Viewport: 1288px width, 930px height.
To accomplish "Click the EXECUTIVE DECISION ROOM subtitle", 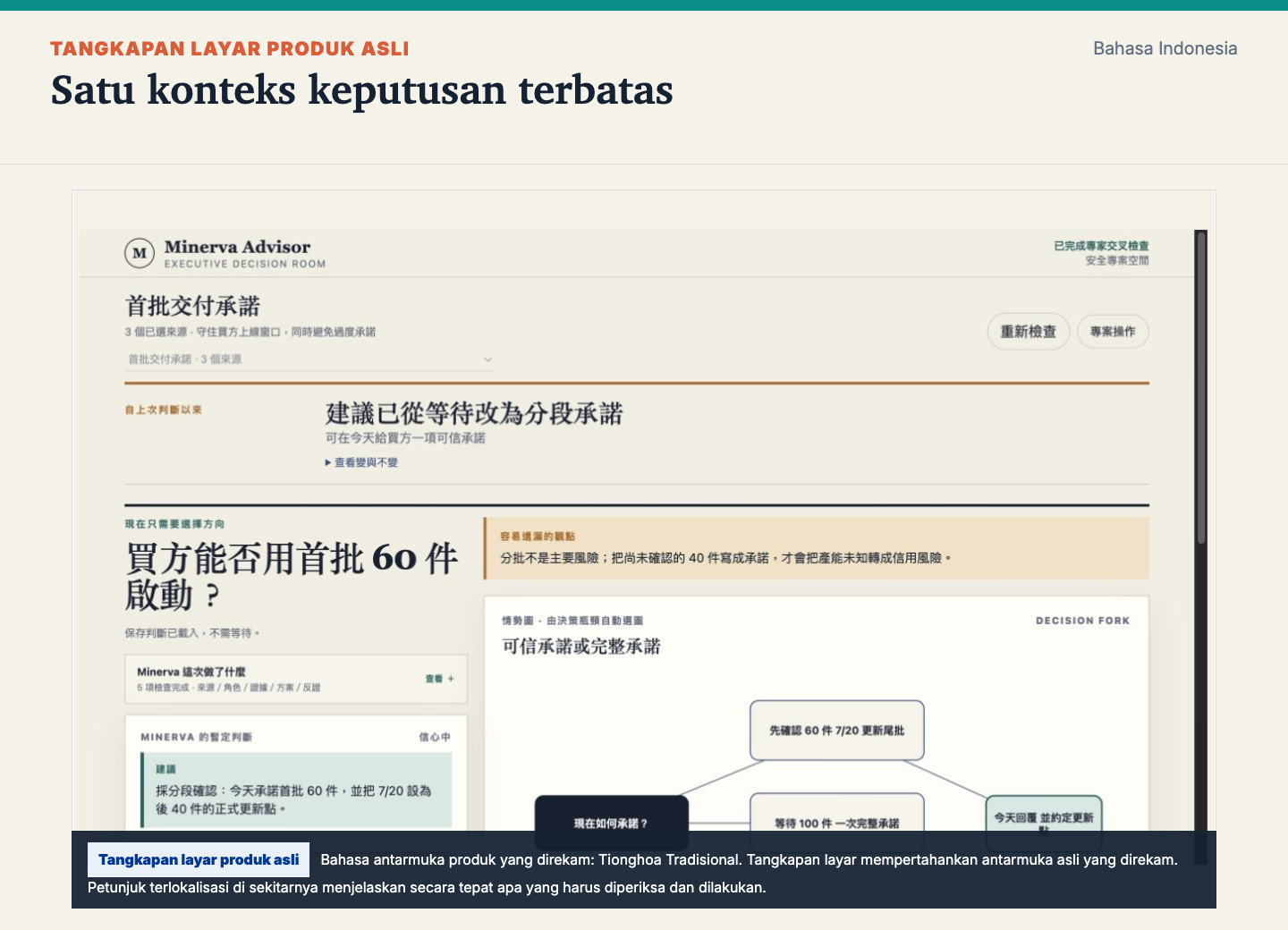I will 245,264.
